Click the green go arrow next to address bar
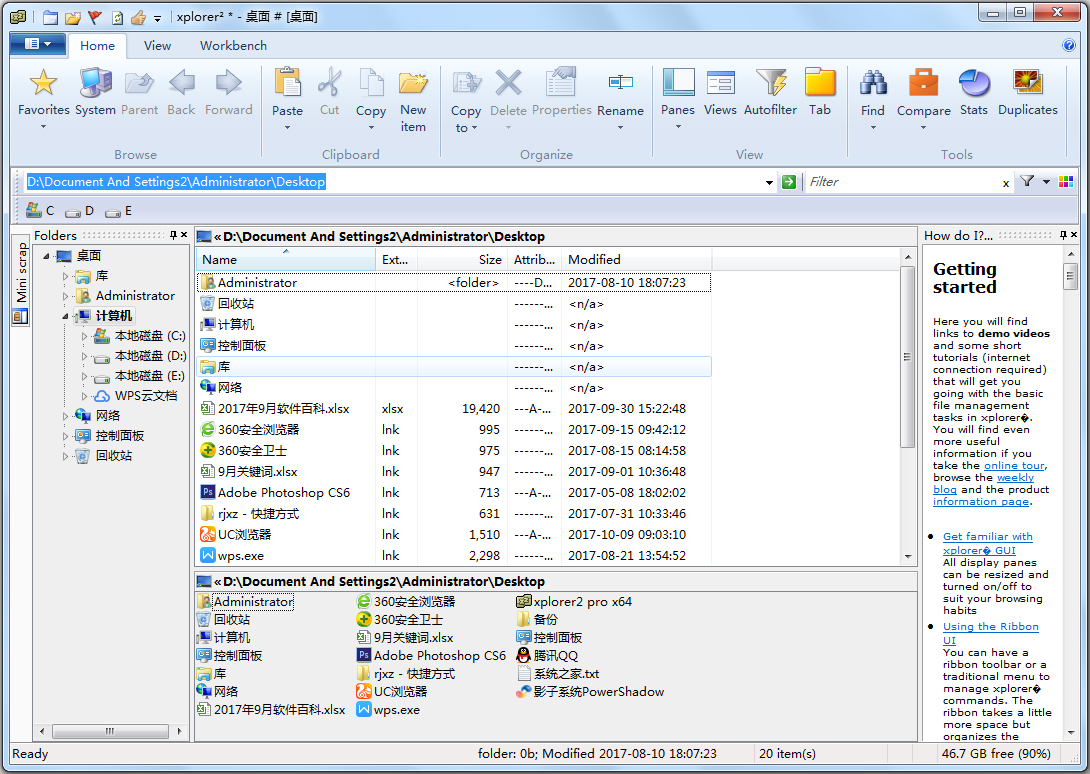This screenshot has height=774, width=1090. (x=787, y=181)
